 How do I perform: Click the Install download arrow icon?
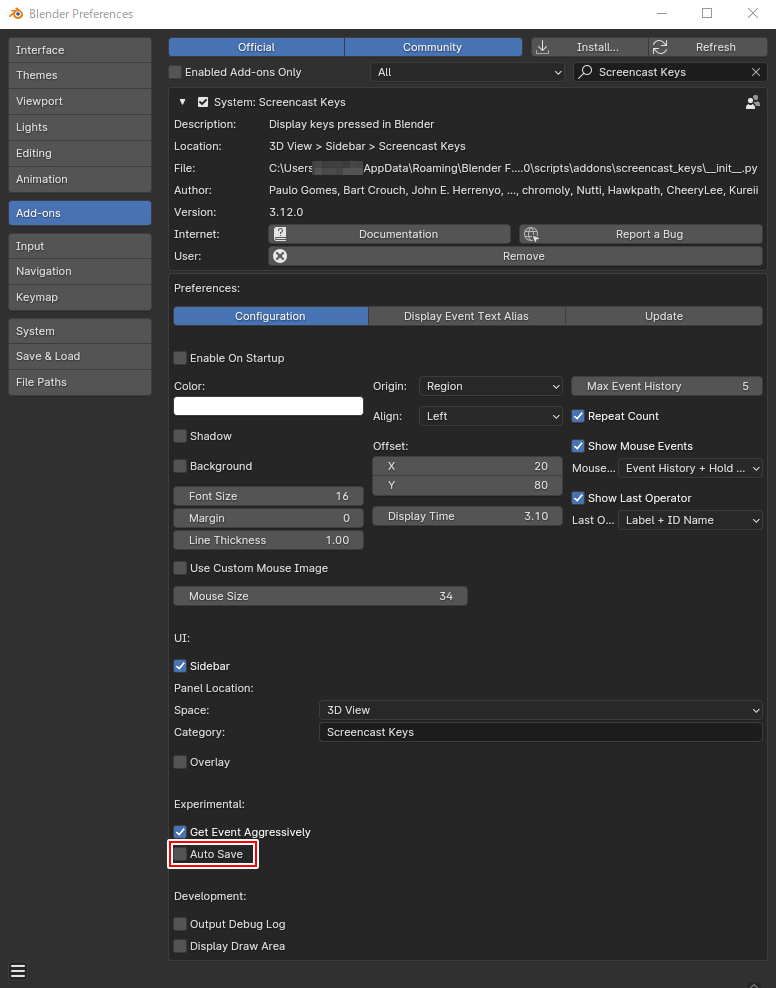click(x=543, y=47)
